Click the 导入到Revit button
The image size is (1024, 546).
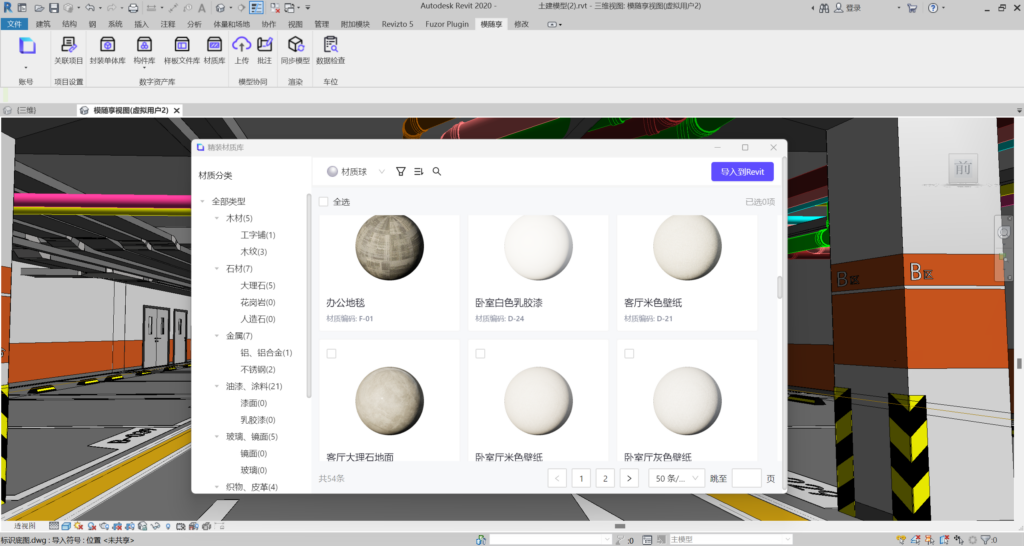(742, 172)
